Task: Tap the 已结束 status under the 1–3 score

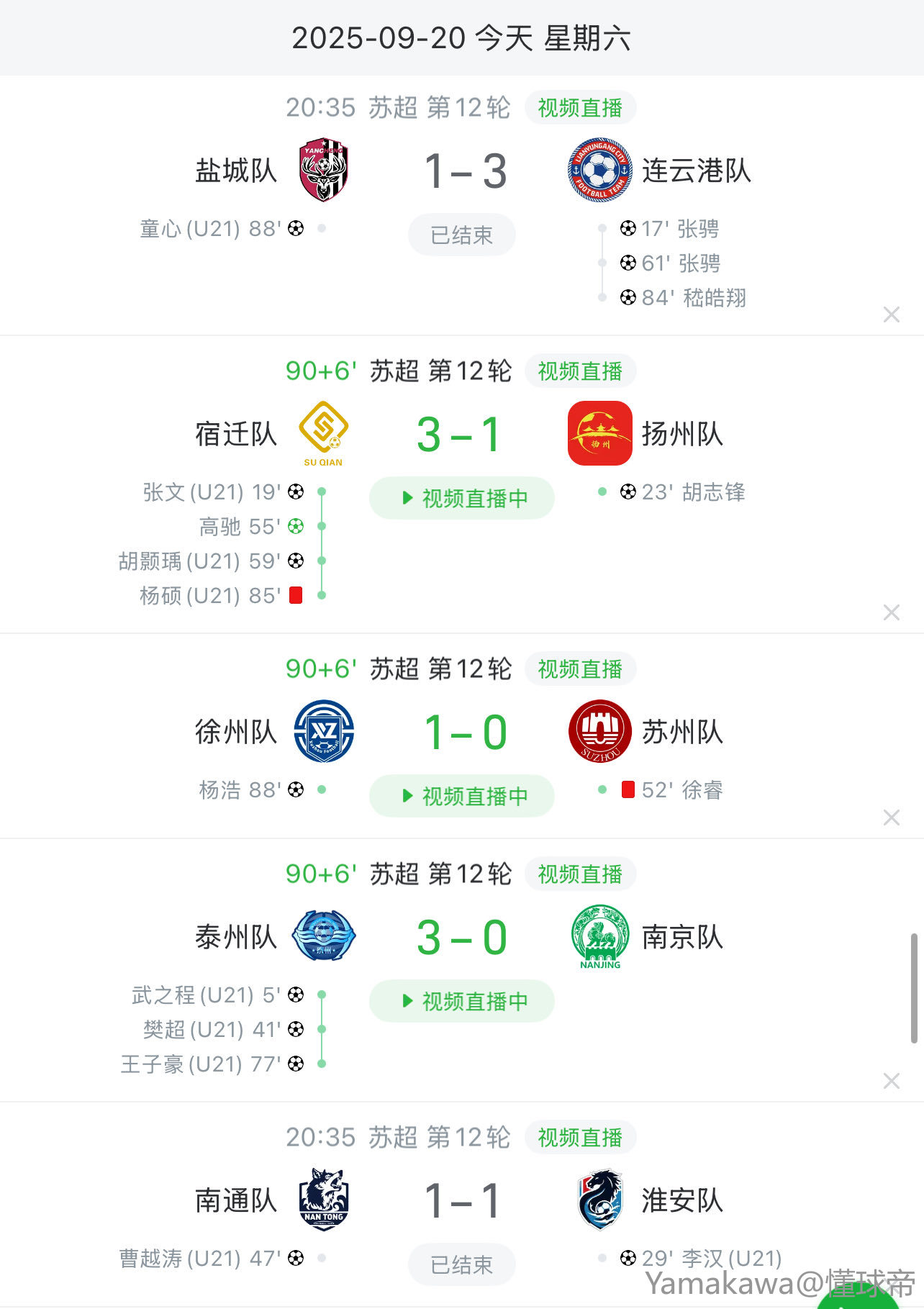Action: (461, 235)
